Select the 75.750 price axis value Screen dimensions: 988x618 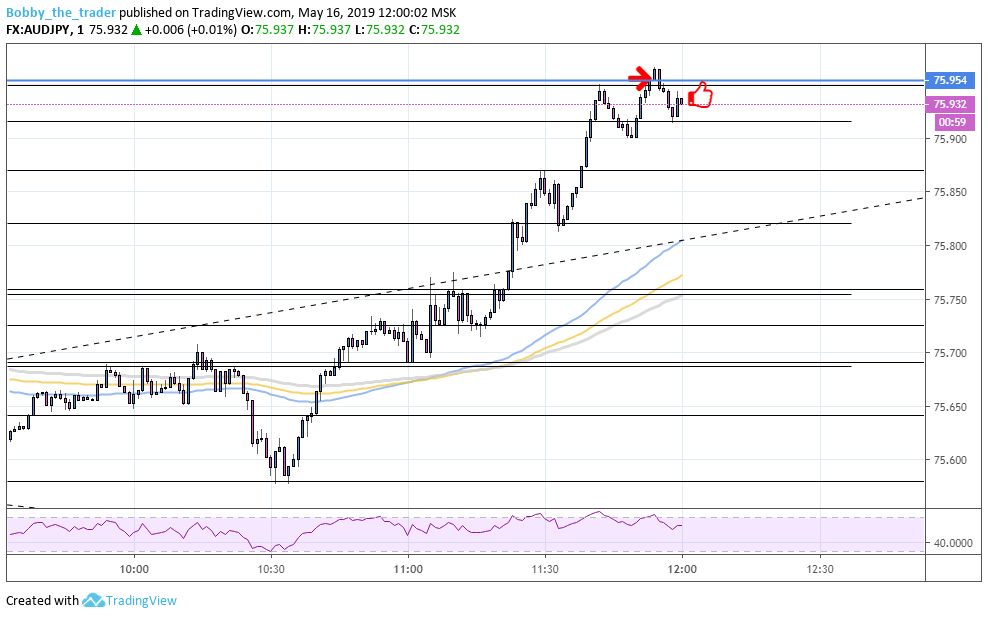click(950, 299)
